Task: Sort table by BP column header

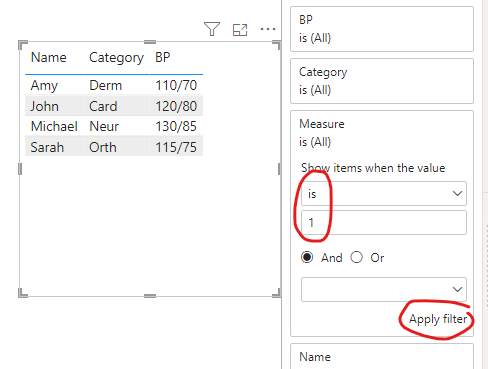Action: (163, 57)
